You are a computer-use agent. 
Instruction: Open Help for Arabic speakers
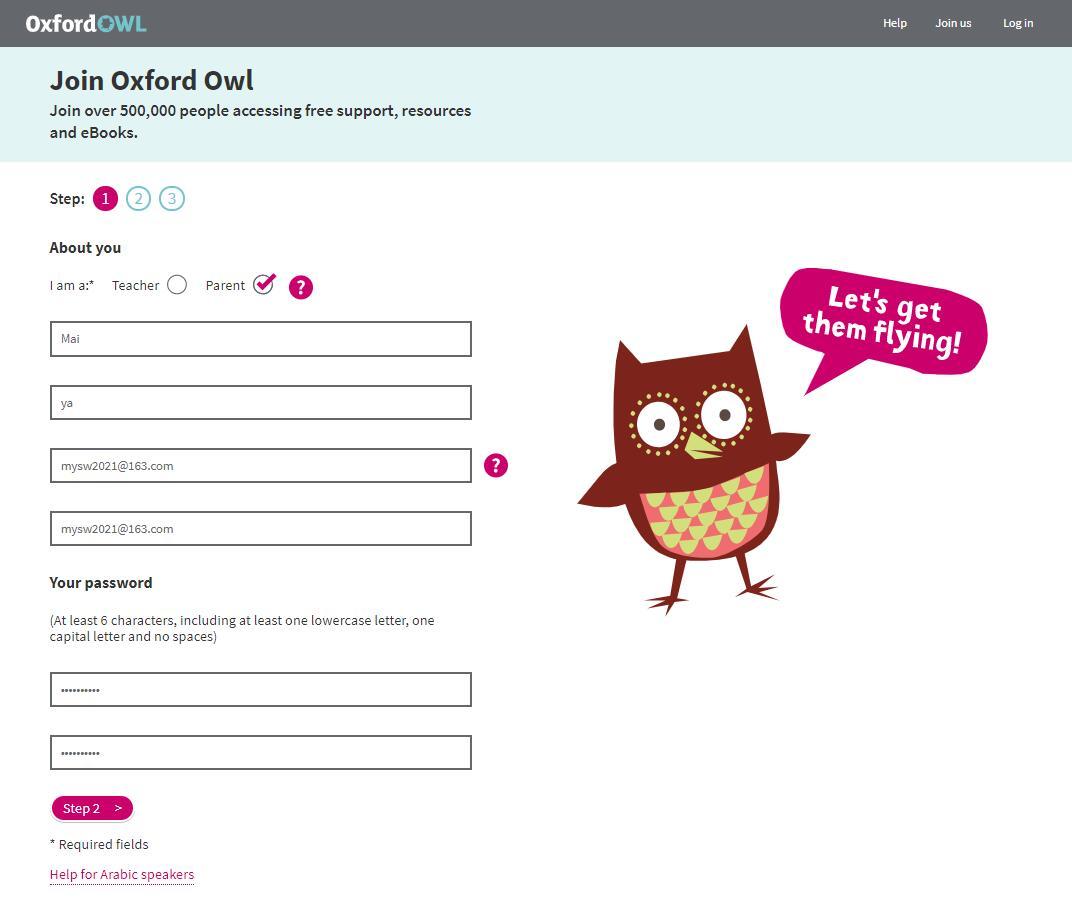click(121, 874)
